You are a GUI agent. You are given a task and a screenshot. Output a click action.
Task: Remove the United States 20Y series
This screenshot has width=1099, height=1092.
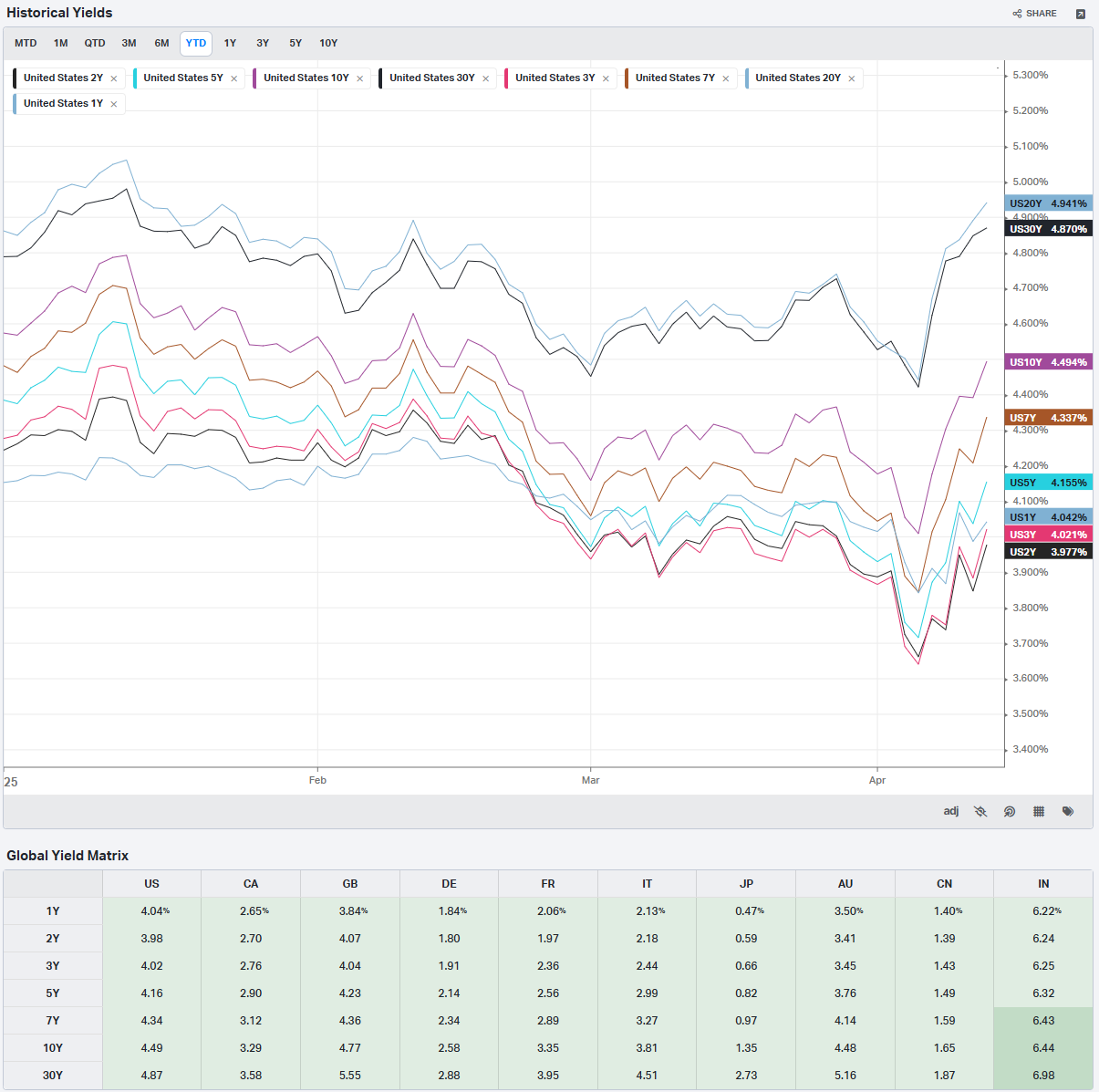(852, 78)
